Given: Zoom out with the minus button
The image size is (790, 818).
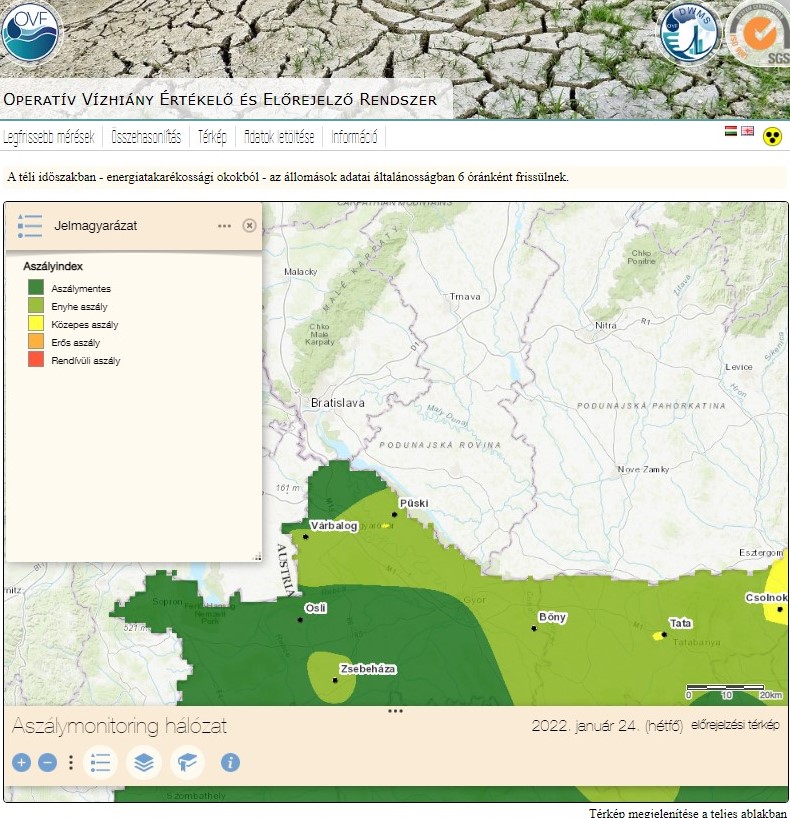Looking at the screenshot, I should pyautogui.click(x=47, y=763).
